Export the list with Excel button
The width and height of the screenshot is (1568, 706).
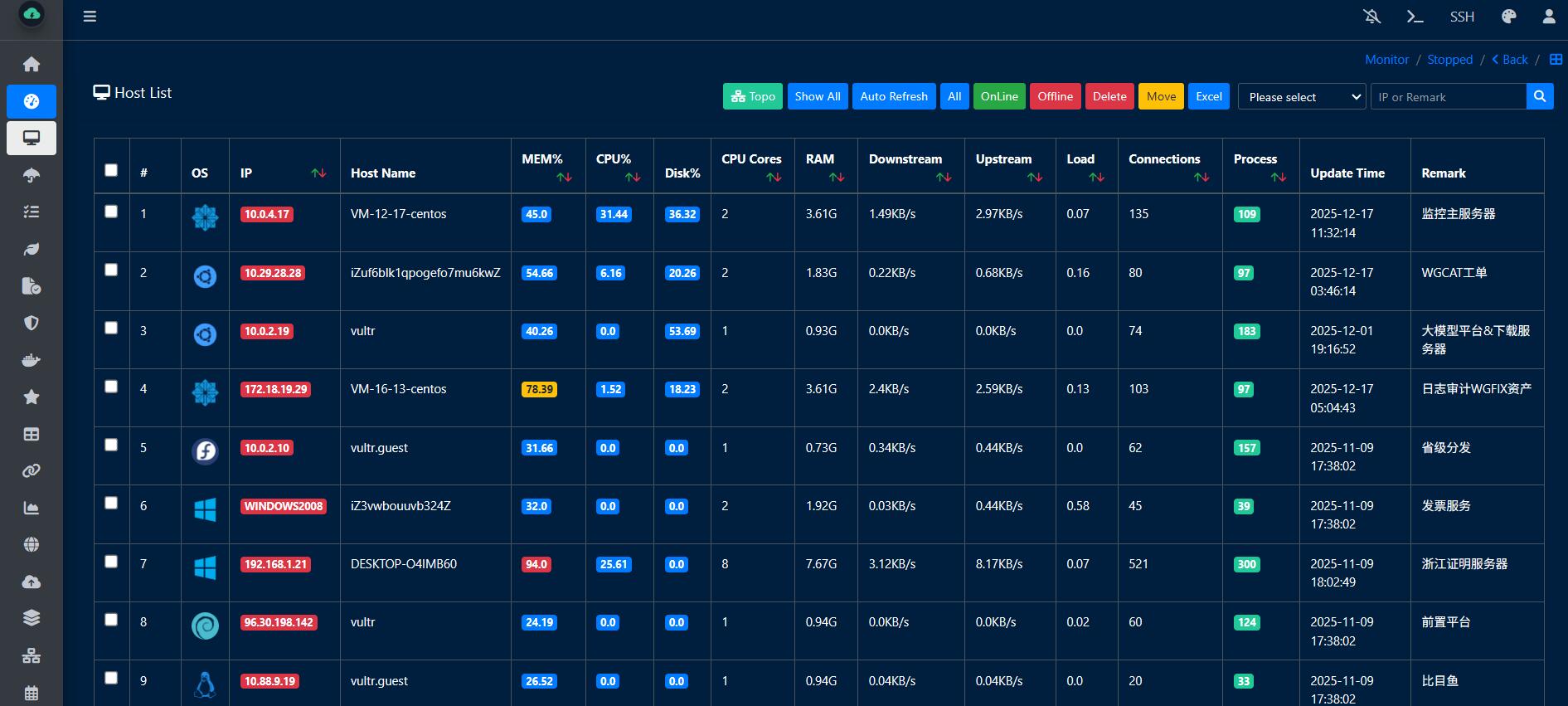(1209, 96)
